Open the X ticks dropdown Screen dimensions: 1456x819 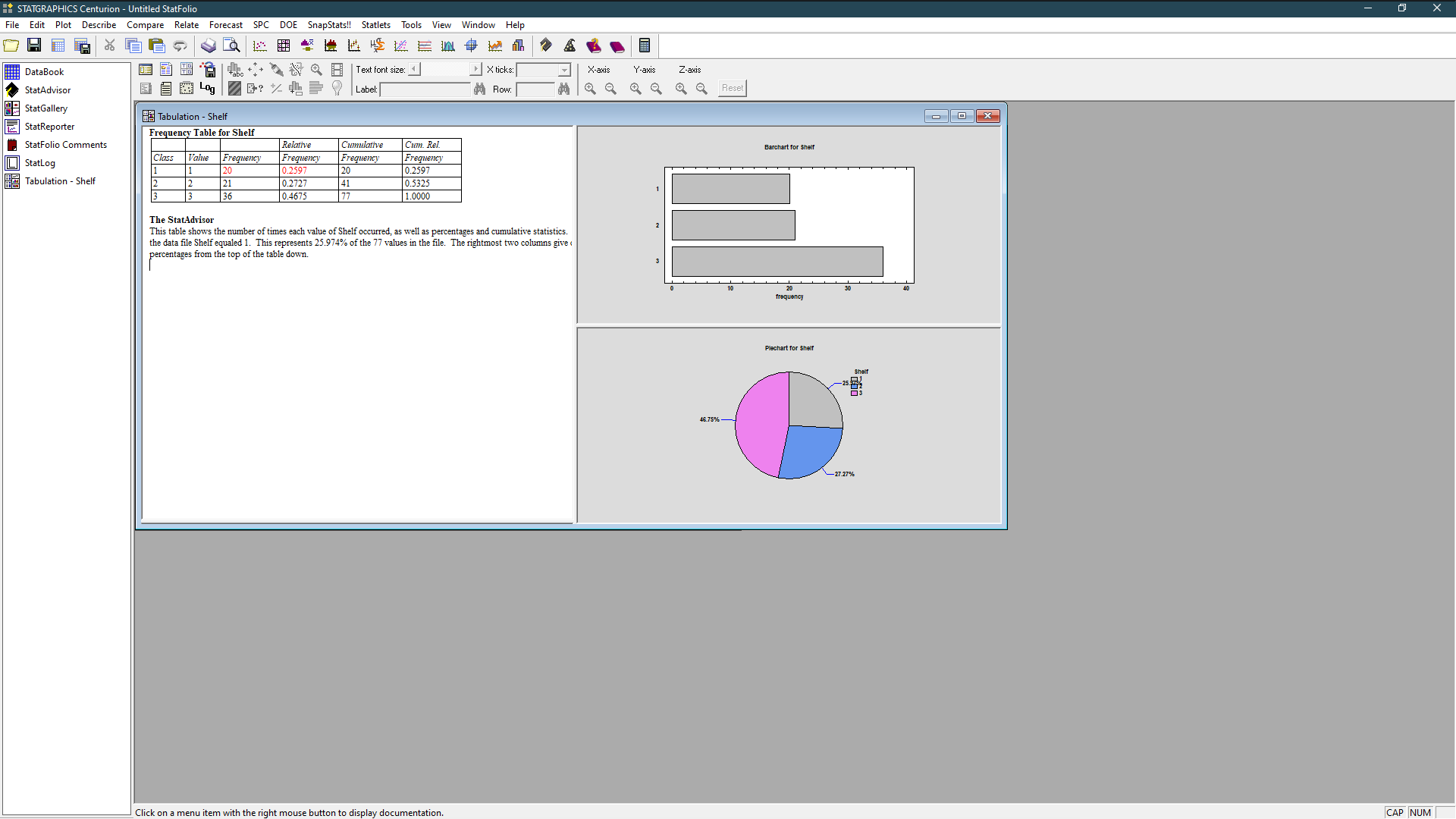coord(566,70)
